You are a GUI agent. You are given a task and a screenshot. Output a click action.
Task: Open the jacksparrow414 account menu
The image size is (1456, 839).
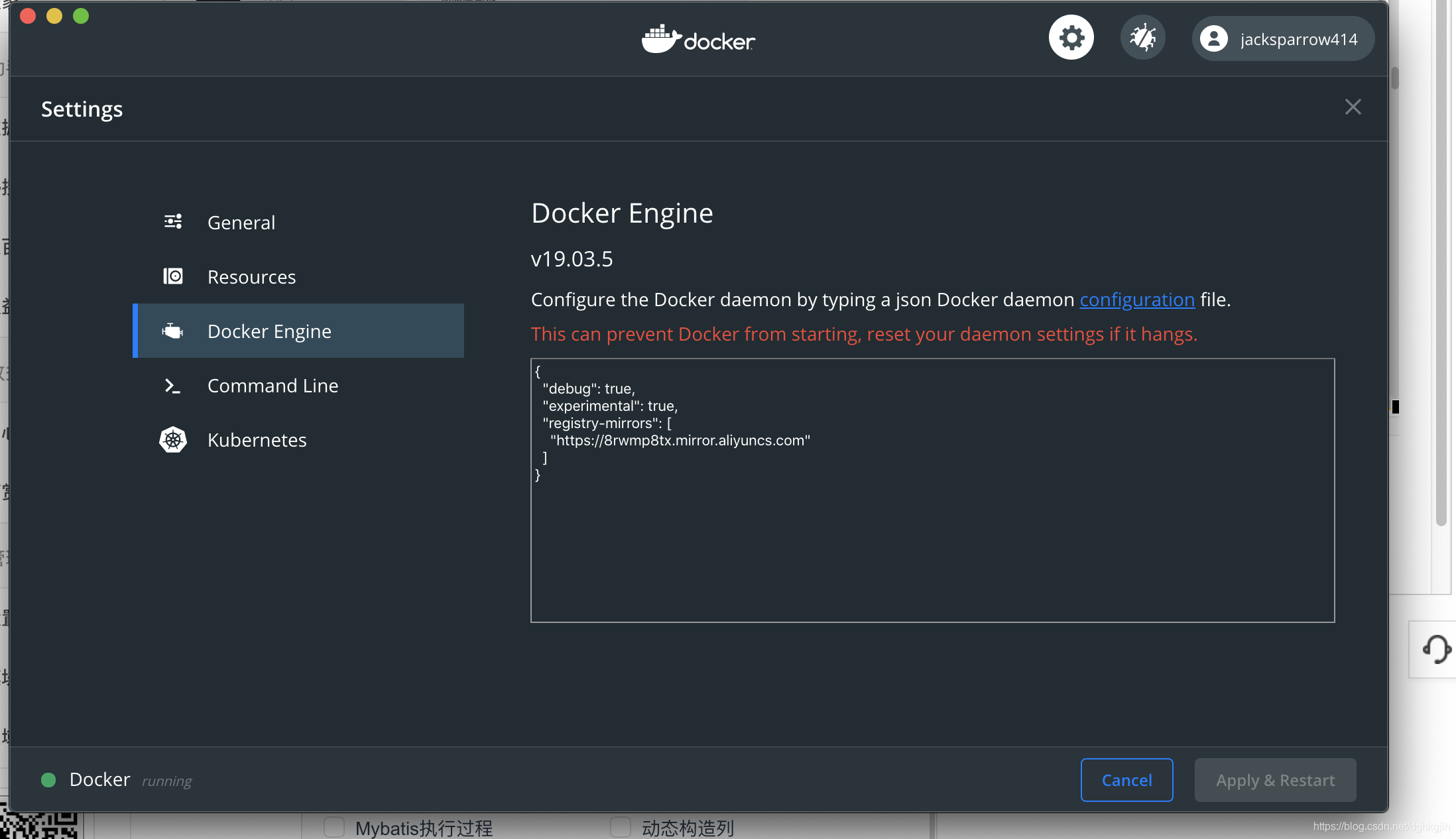coord(1283,39)
